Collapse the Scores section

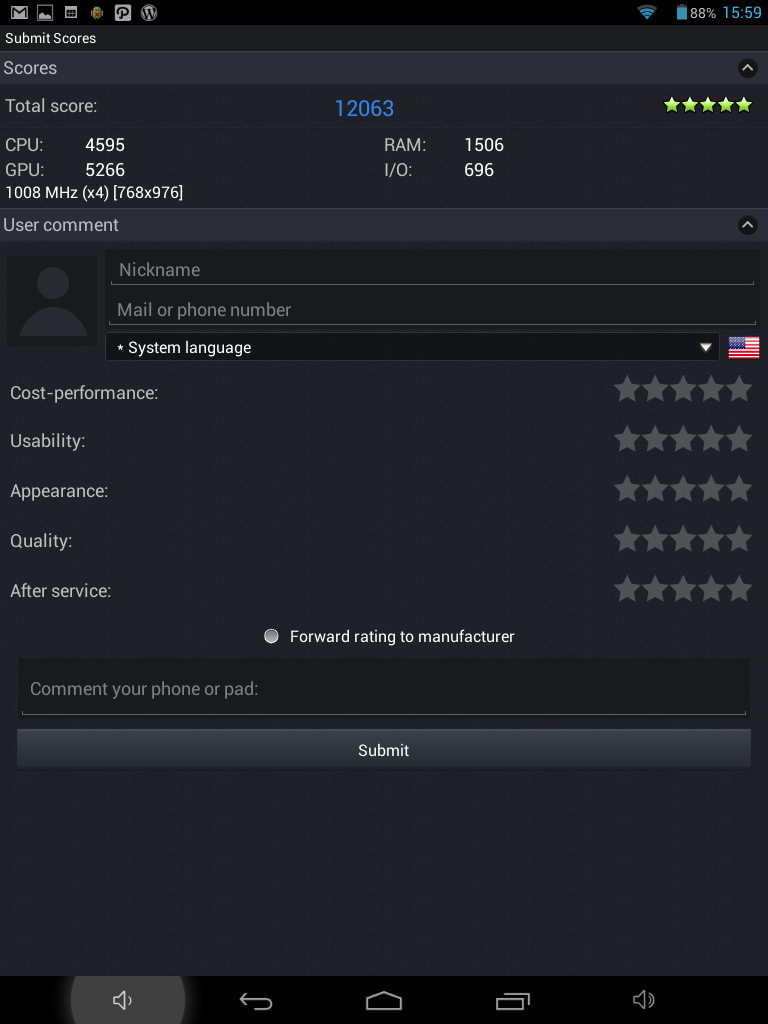click(x=747, y=68)
